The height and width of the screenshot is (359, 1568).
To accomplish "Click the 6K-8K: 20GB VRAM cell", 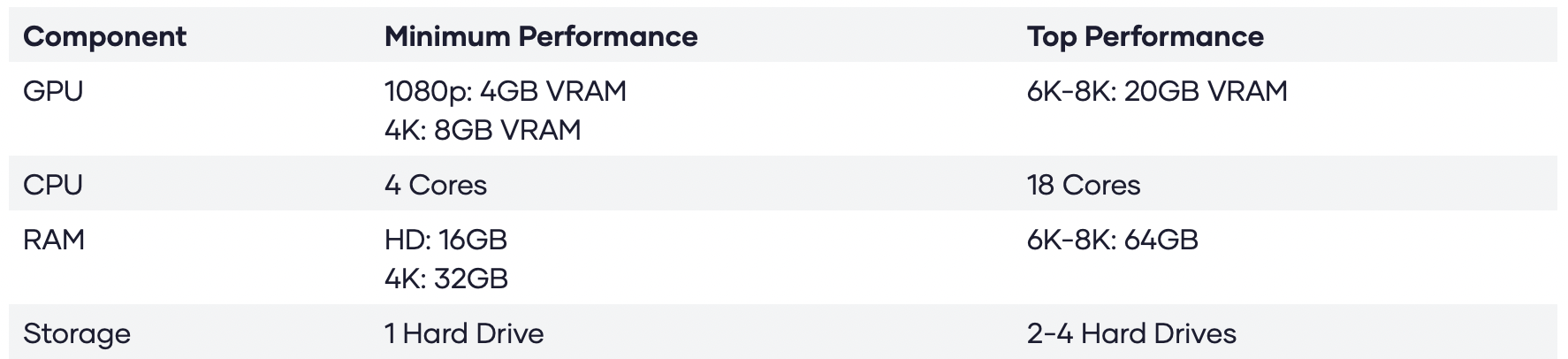I will tap(1156, 91).
